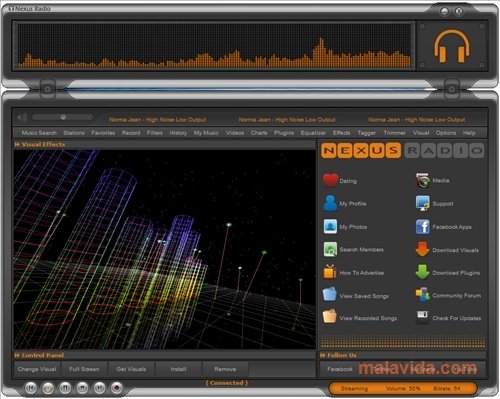Image resolution: width=500 pixels, height=399 pixels.
Task: Open the History menu
Action: (x=178, y=133)
